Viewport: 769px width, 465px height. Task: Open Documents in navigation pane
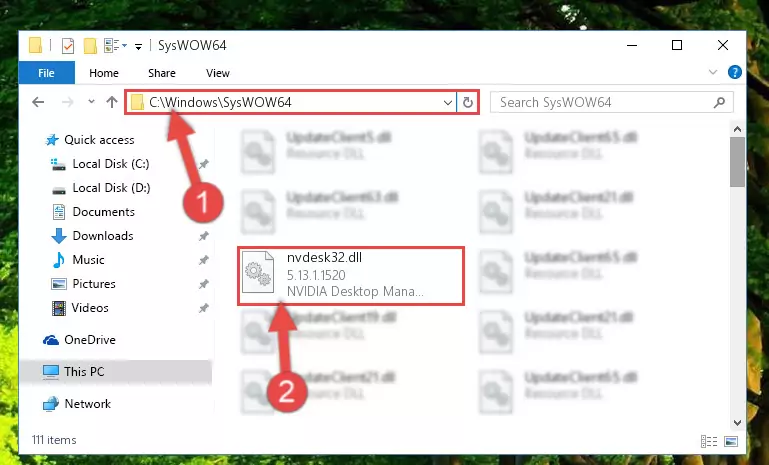click(103, 212)
